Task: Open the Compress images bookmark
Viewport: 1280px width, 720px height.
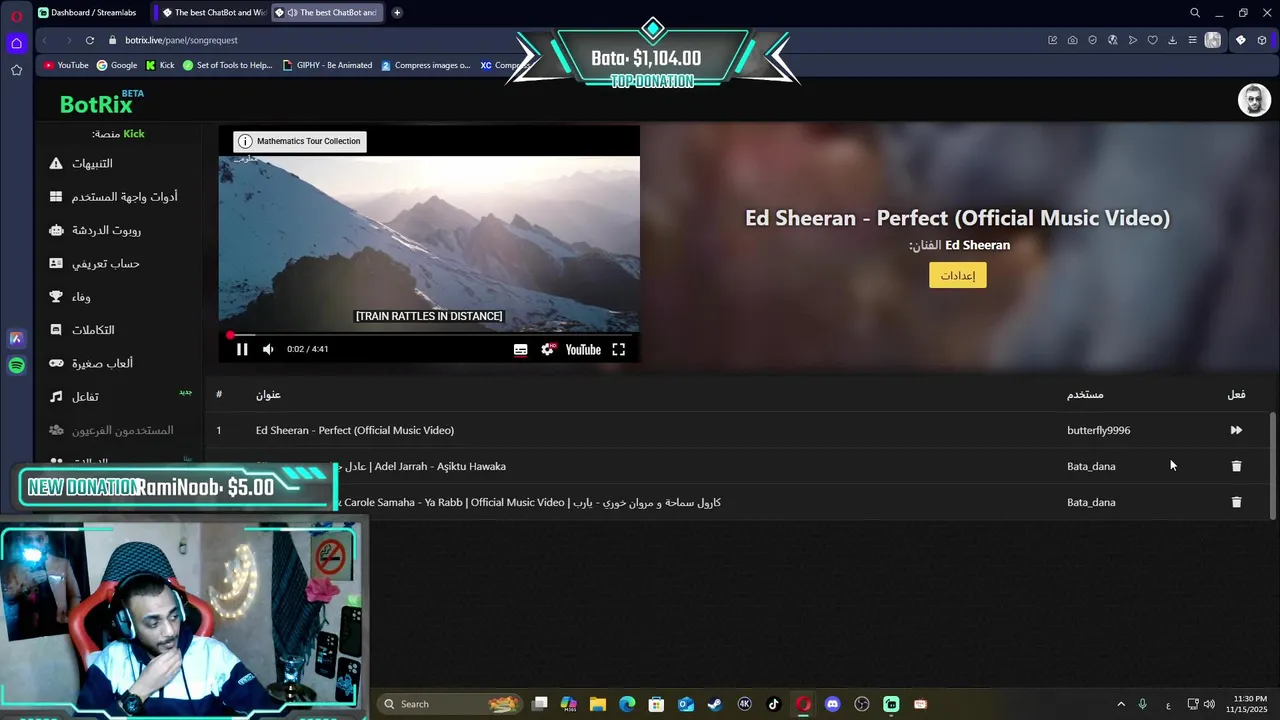Action: coord(425,65)
